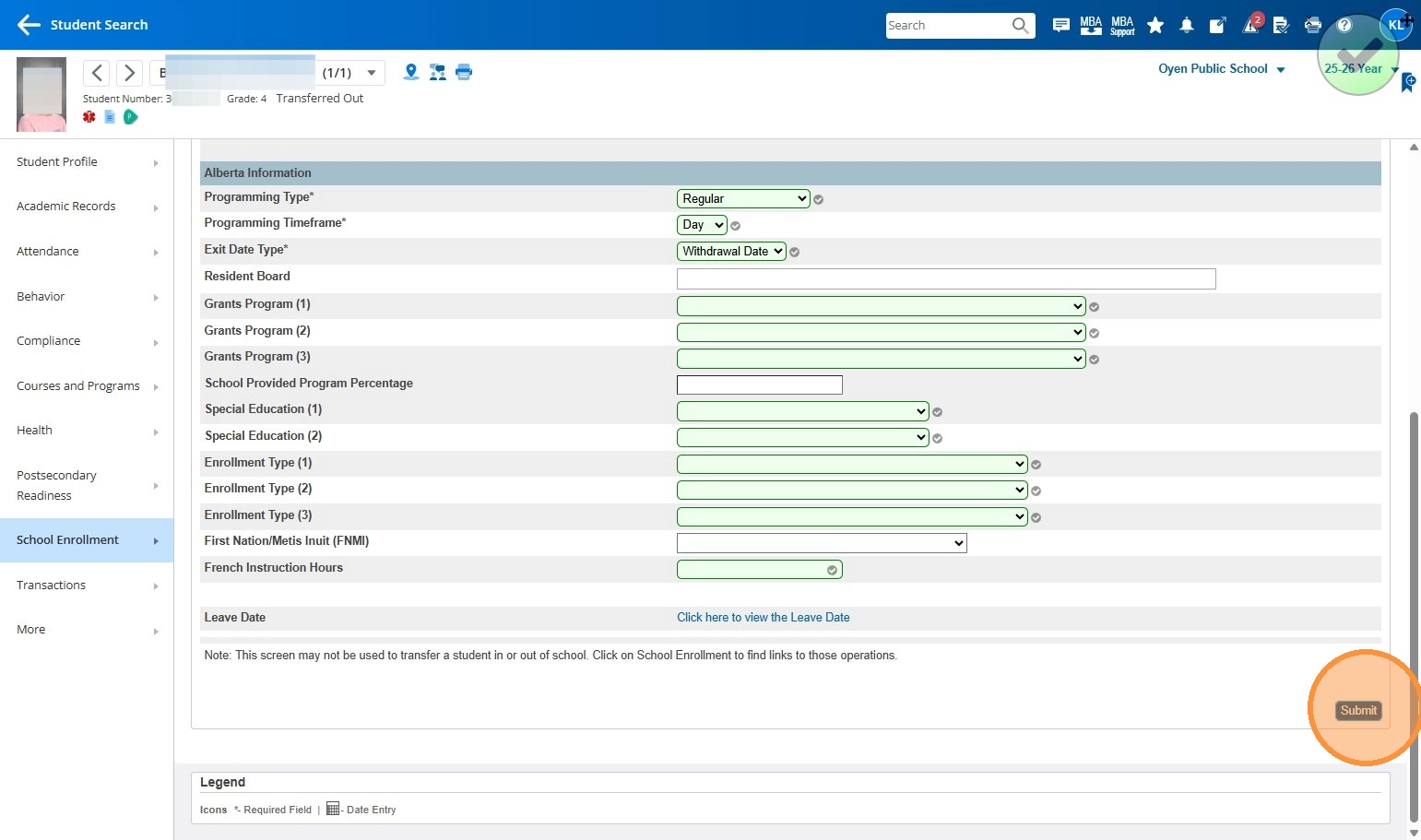Viewport: 1421px width, 840px height.
Task: Open the favorites star icon
Action: [x=1155, y=26]
